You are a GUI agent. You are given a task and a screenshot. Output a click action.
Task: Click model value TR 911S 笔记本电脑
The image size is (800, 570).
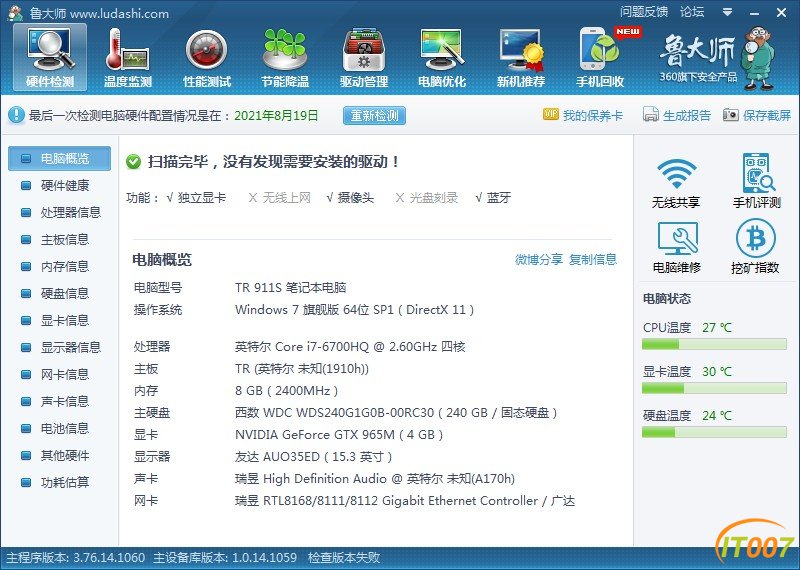pyautogui.click(x=290, y=288)
